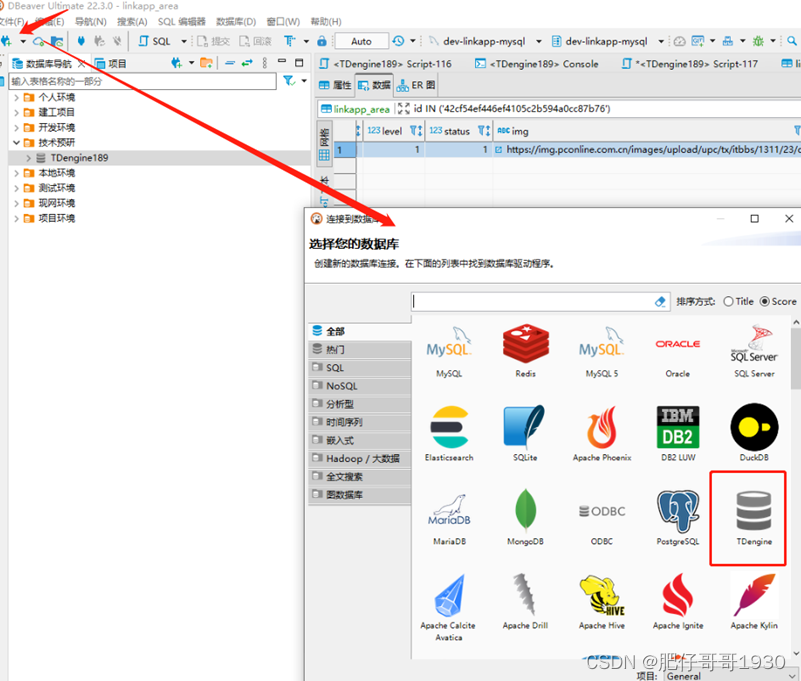Image resolution: width=801 pixels, height=681 pixels.
Task: Open the navigator filter settings icon
Action: [289, 81]
